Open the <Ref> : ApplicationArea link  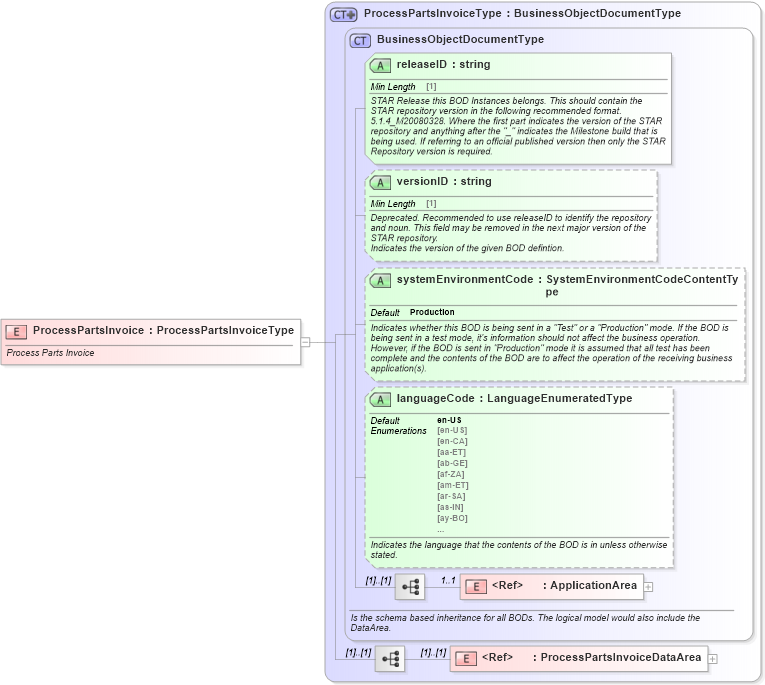(x=564, y=585)
